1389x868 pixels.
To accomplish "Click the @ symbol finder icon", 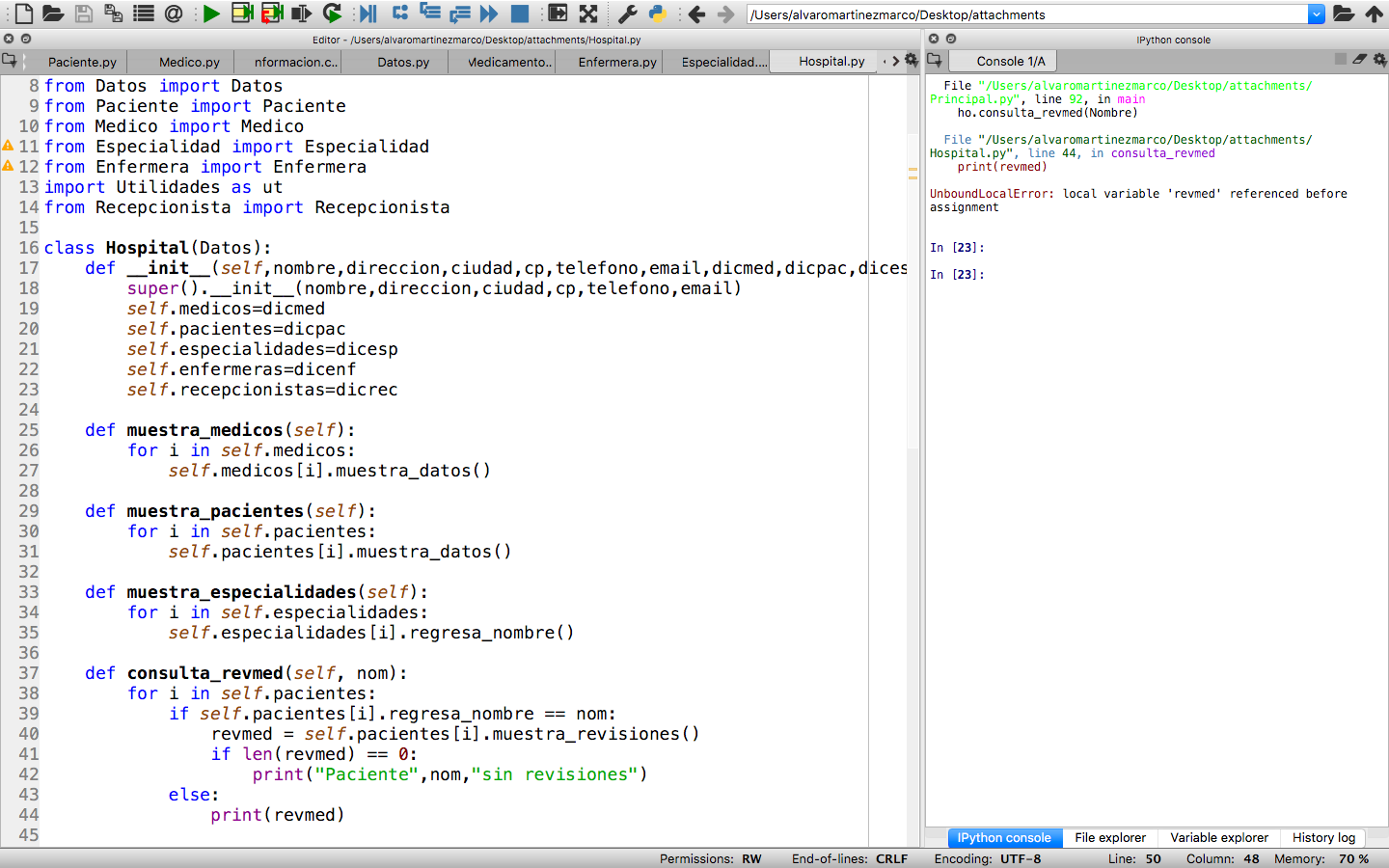I will (x=174, y=14).
